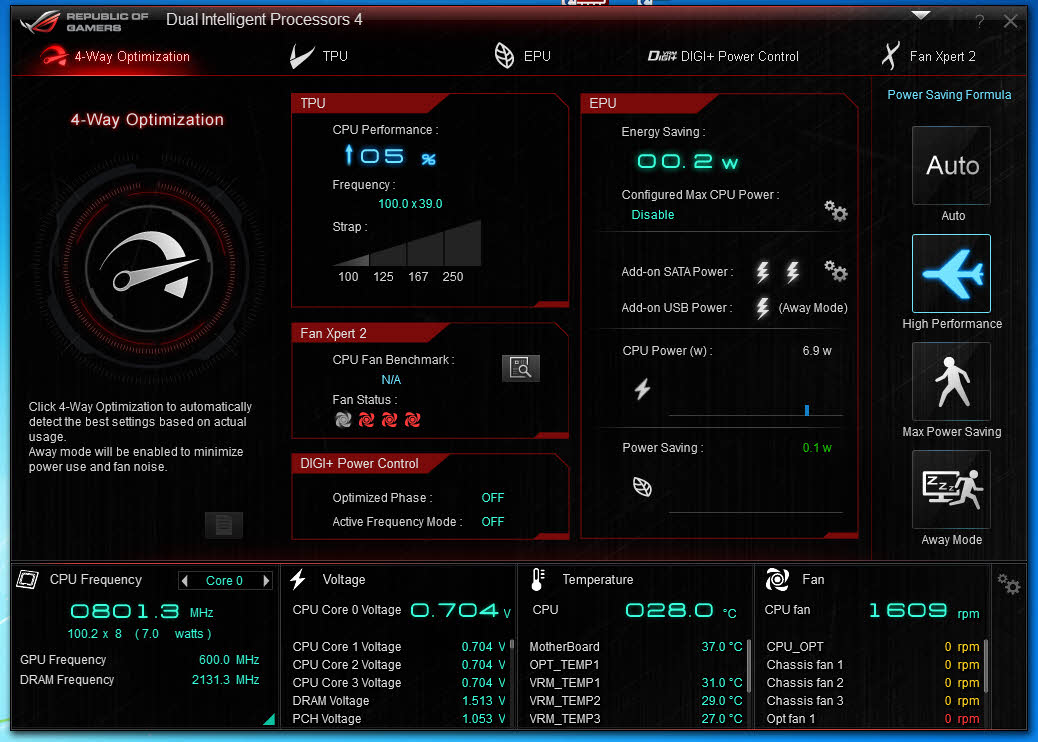Viewport: 1038px width, 742px height.
Task: Open Add-on SATA Power settings gear
Action: point(835,271)
